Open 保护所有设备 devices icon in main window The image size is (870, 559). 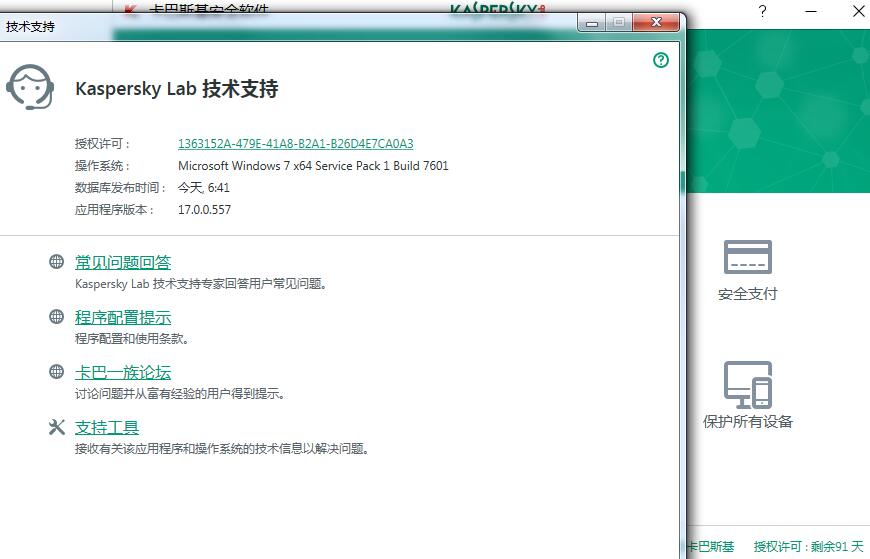point(747,385)
